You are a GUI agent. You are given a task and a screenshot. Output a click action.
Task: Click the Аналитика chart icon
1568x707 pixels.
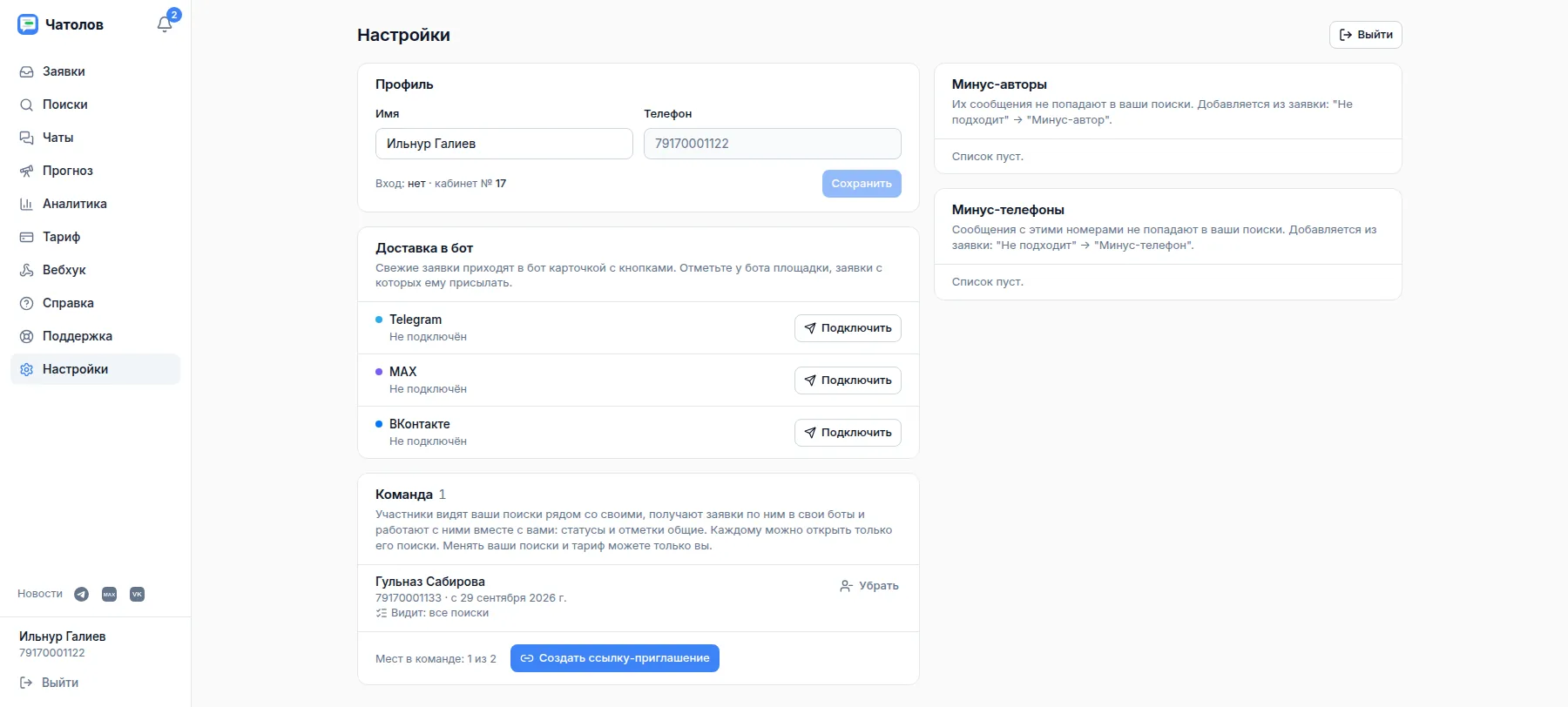(x=26, y=204)
